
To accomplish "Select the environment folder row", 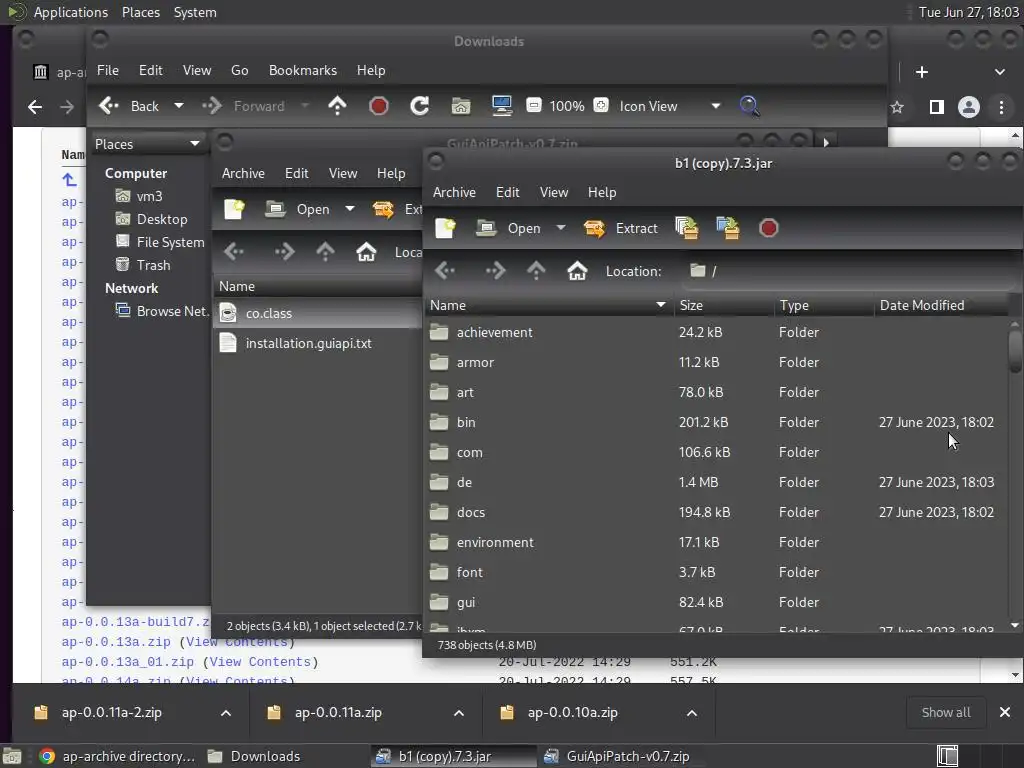I will (x=716, y=542).
